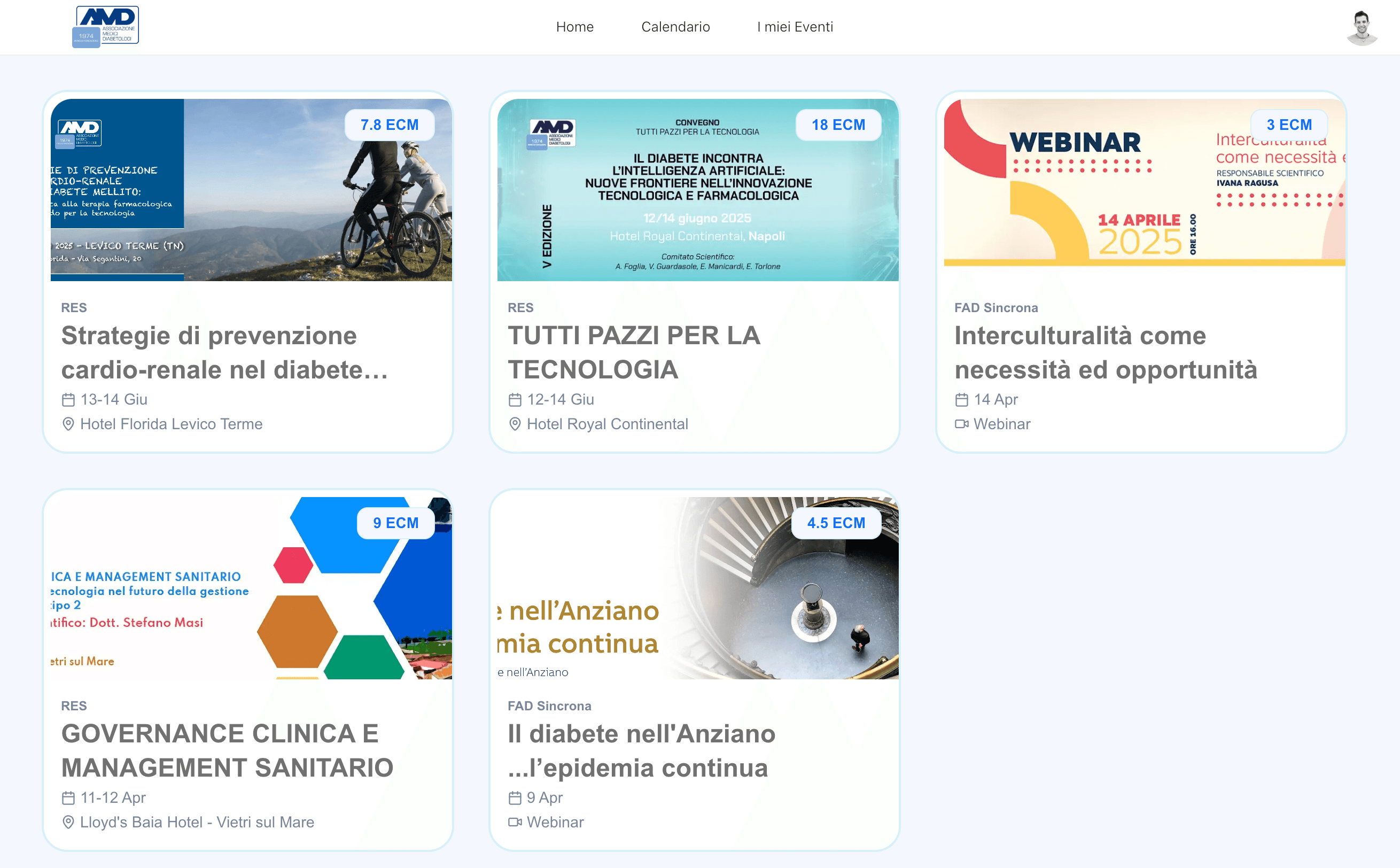The height and width of the screenshot is (868, 1400).
Task: Click calendar icon next to 12-14 Giu
Action: 515,400
